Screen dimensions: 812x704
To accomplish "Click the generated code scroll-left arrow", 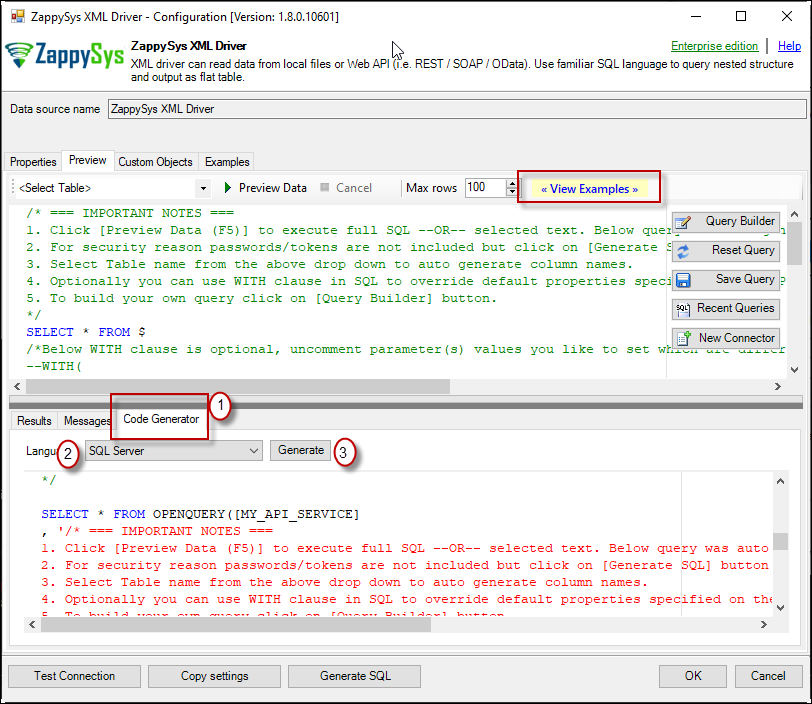I will point(32,625).
